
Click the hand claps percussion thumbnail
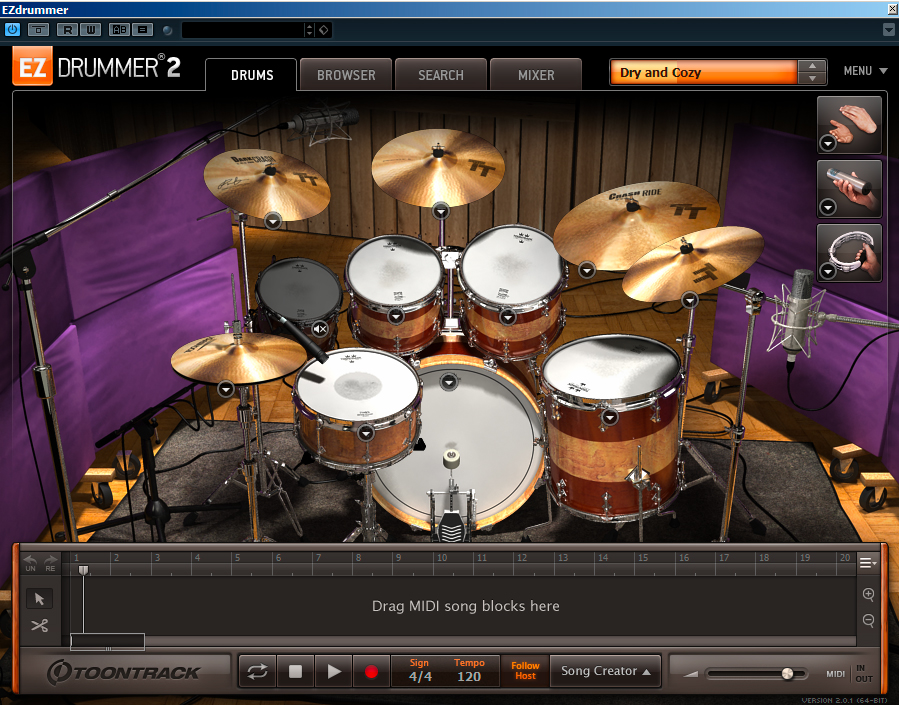click(x=849, y=124)
